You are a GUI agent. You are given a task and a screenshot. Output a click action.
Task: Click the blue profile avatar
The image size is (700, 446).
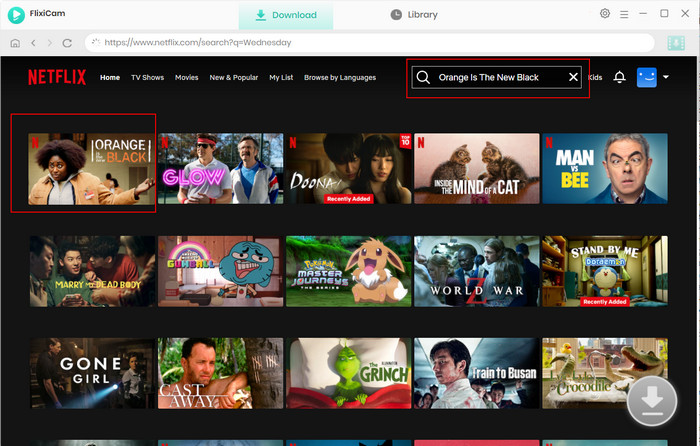tap(646, 77)
